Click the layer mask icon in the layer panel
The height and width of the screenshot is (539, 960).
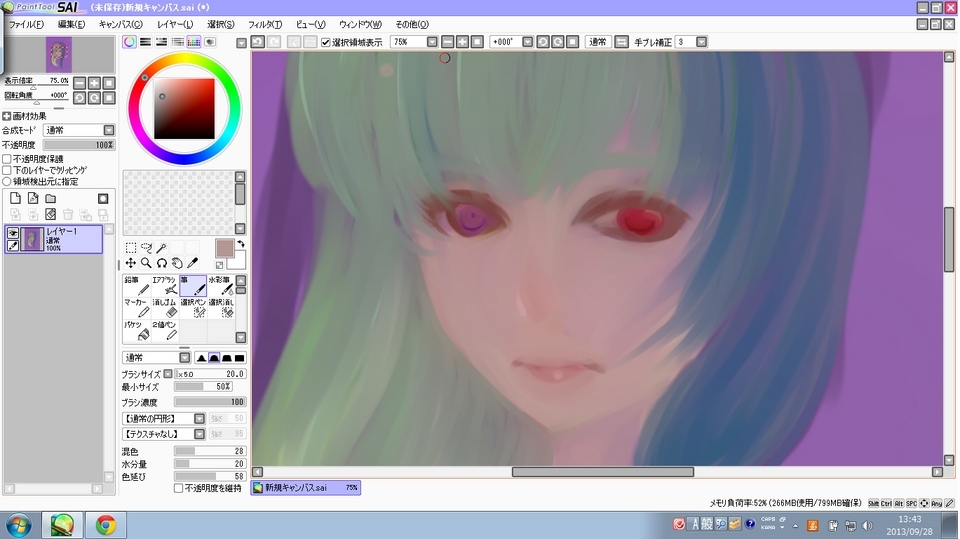coord(103,198)
